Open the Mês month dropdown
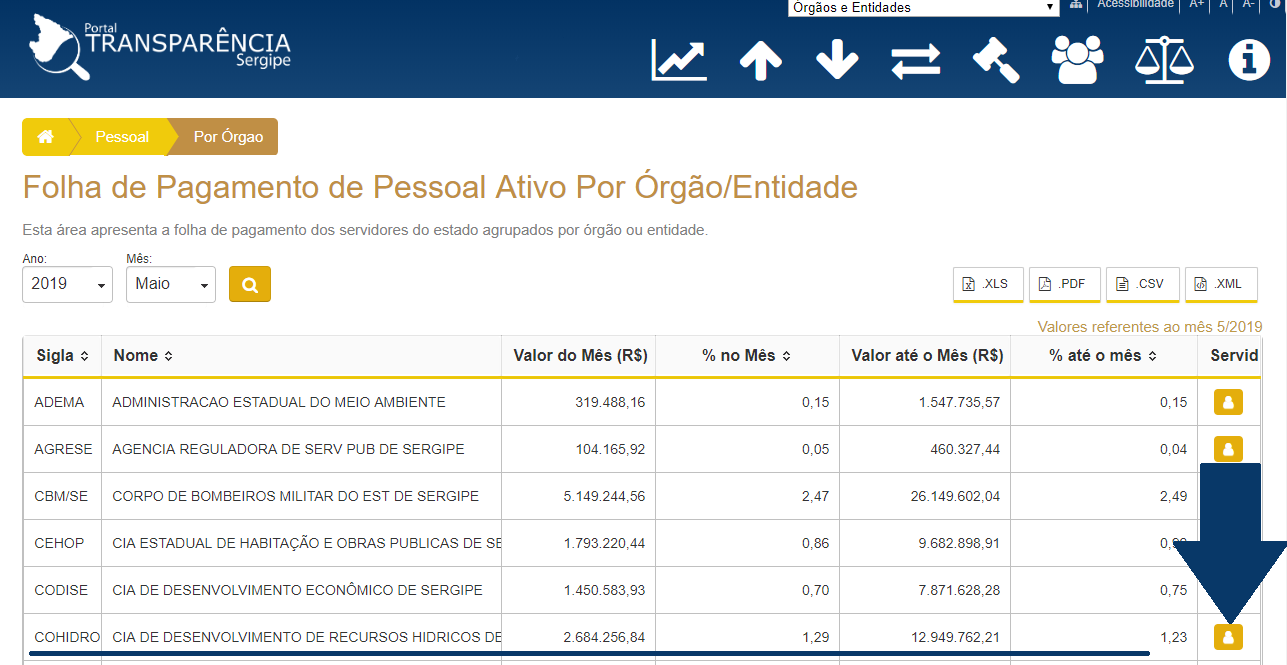The width and height of the screenshot is (1287, 665). tap(171, 285)
